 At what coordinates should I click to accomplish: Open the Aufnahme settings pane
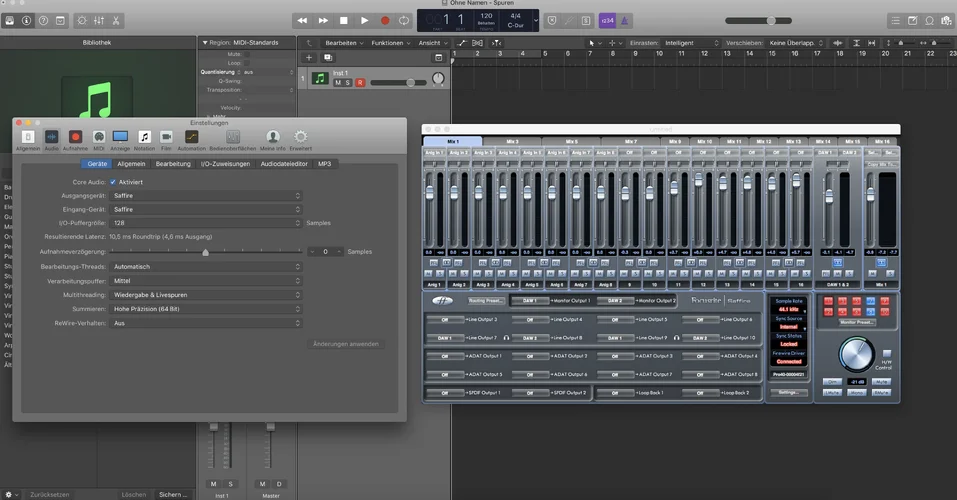point(75,138)
